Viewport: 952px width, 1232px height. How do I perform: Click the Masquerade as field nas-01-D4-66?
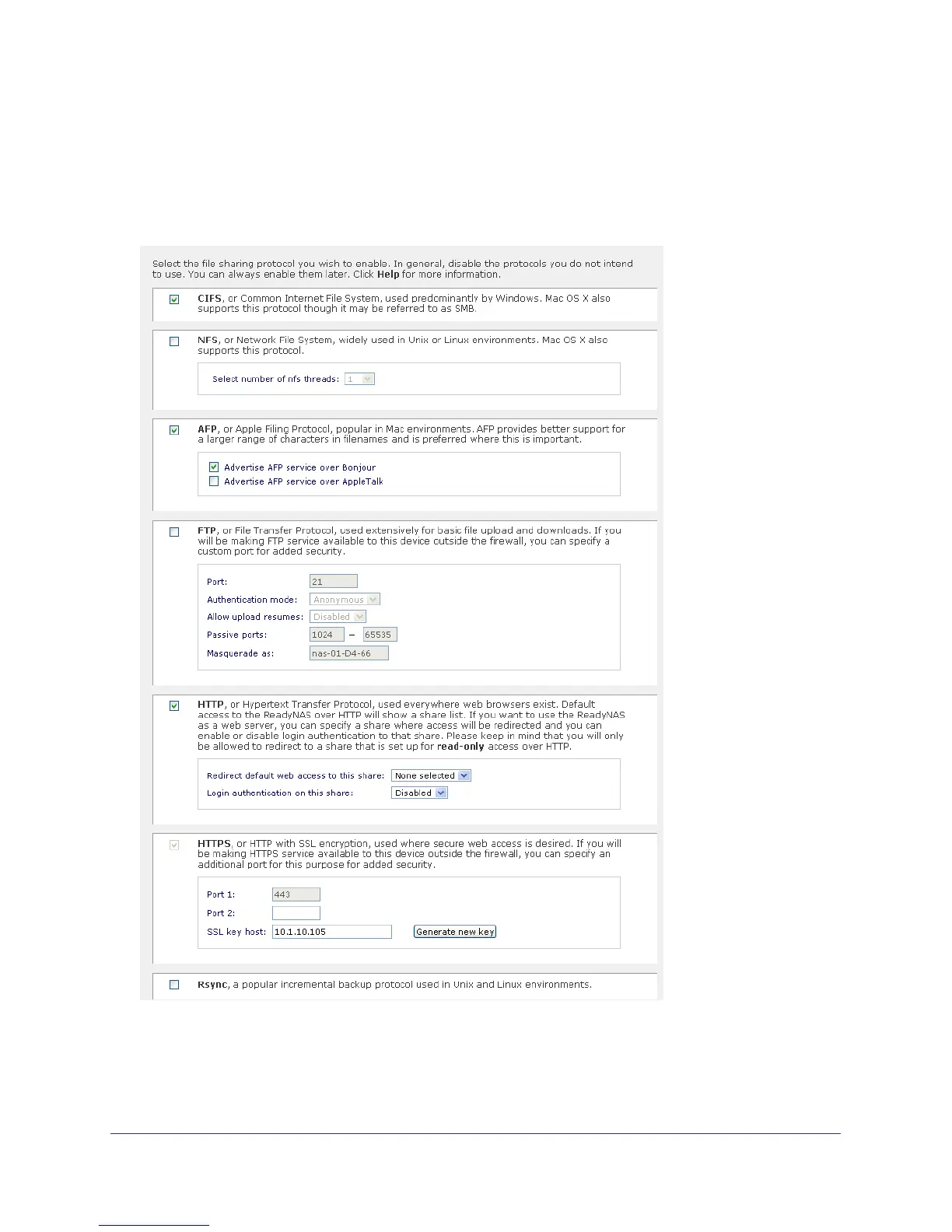349,653
